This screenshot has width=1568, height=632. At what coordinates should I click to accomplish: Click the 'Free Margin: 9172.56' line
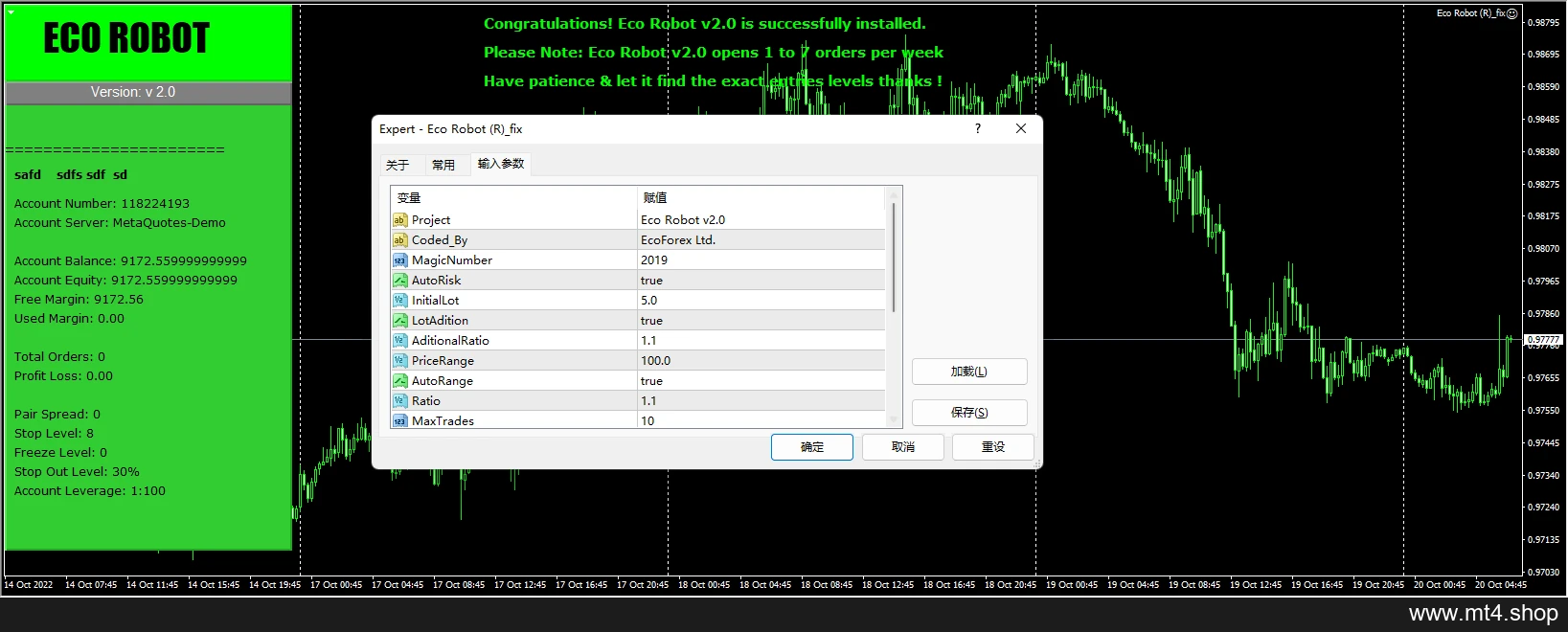79,300
